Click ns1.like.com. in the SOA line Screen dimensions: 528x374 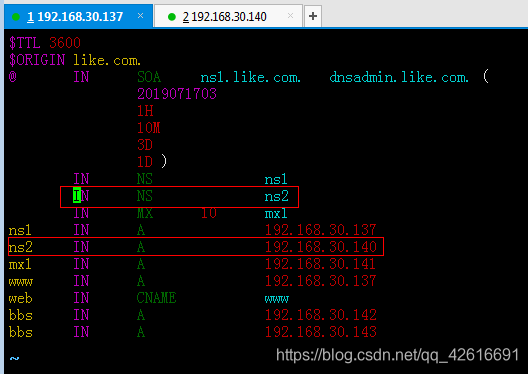(251, 77)
